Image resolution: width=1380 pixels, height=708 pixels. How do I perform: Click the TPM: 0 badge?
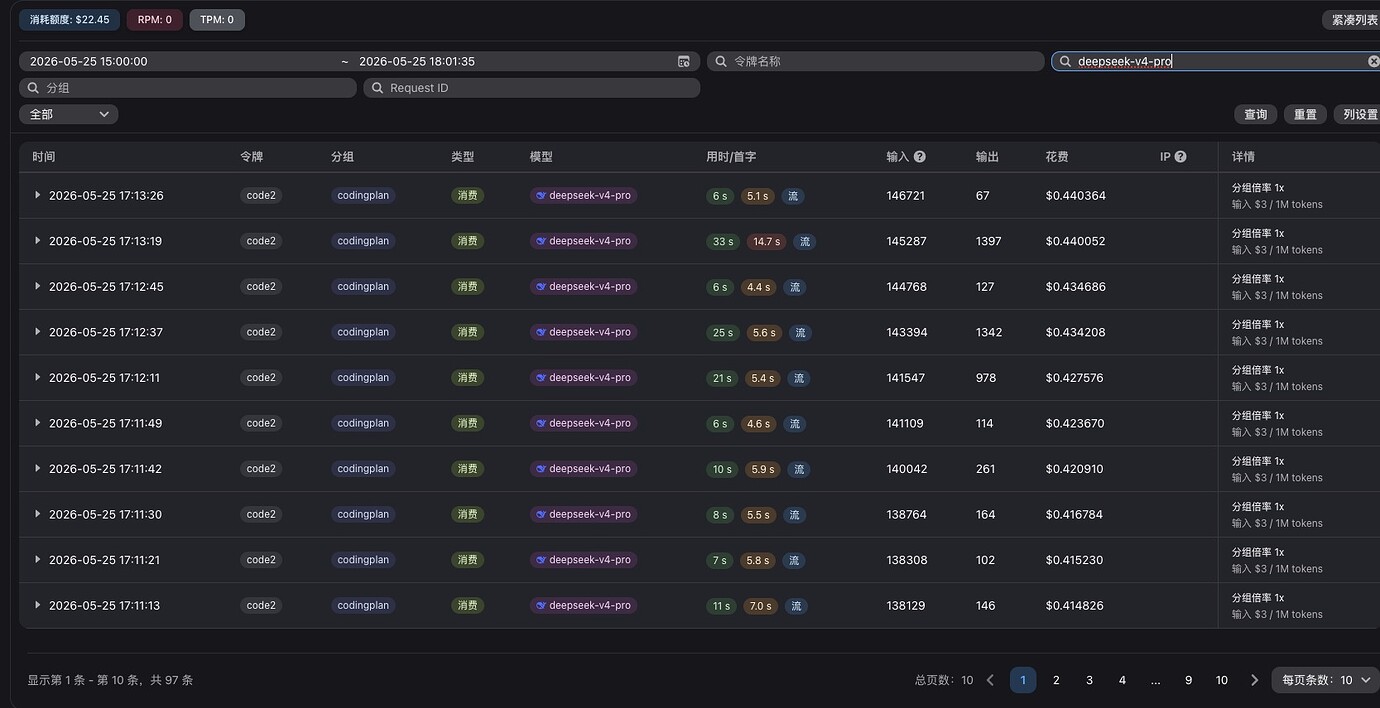click(217, 20)
